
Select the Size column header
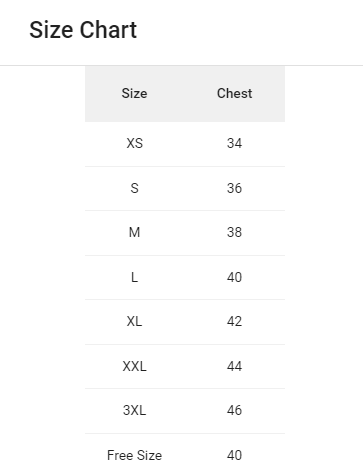134,93
